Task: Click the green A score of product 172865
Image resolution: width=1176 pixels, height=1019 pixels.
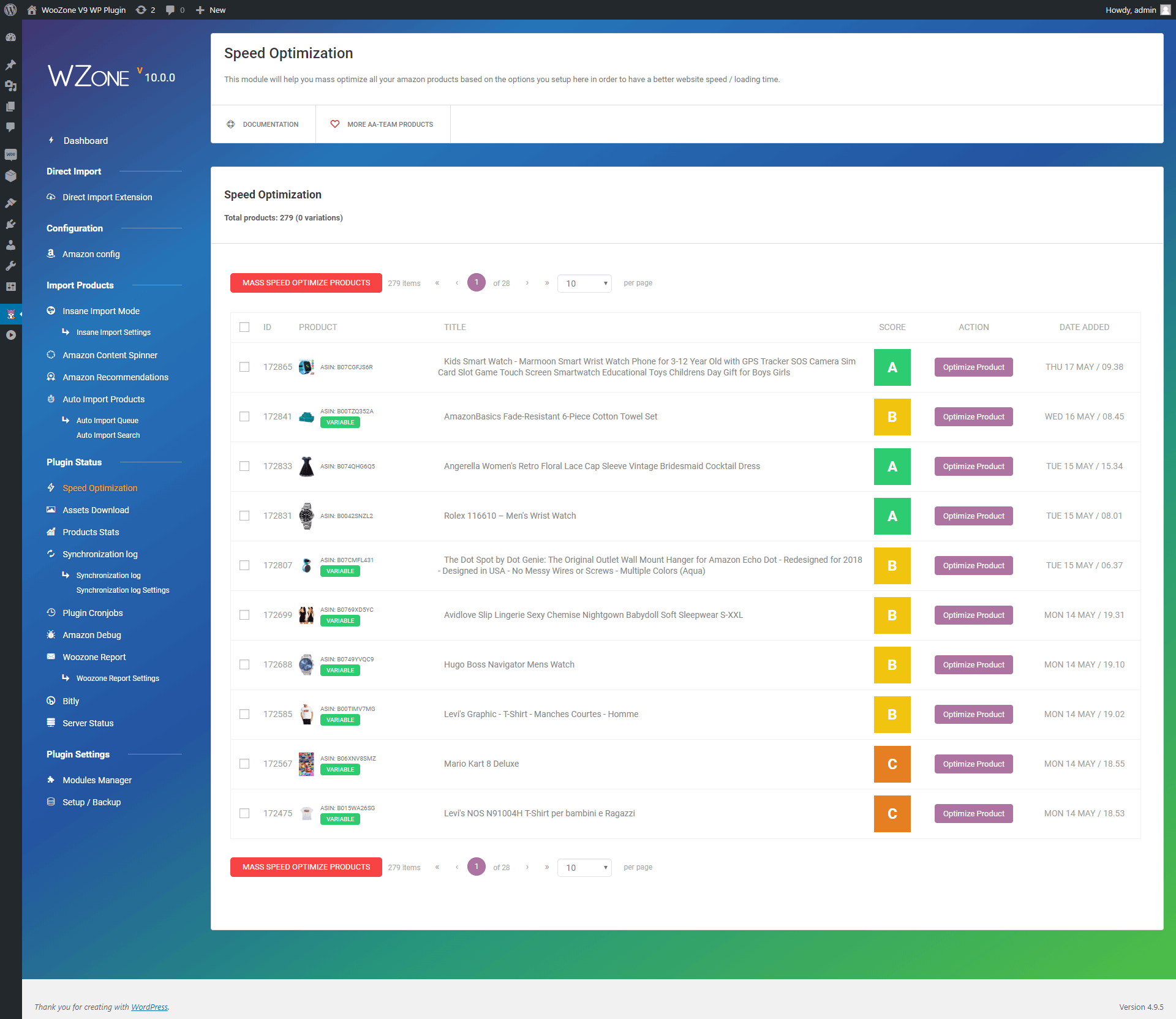Action: [x=892, y=367]
